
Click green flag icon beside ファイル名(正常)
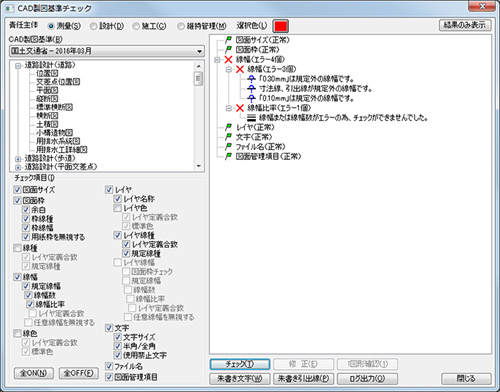coord(228,147)
